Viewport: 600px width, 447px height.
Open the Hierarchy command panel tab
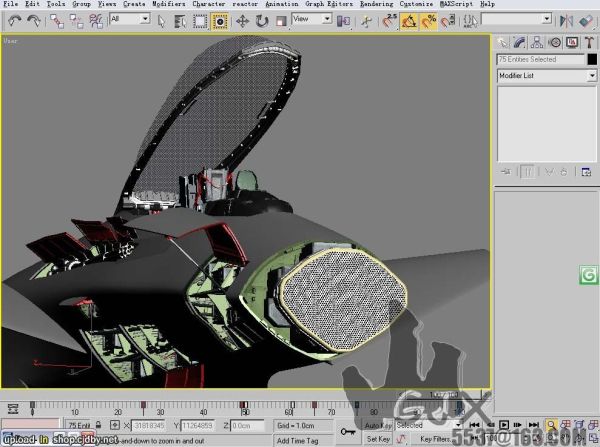coord(538,42)
